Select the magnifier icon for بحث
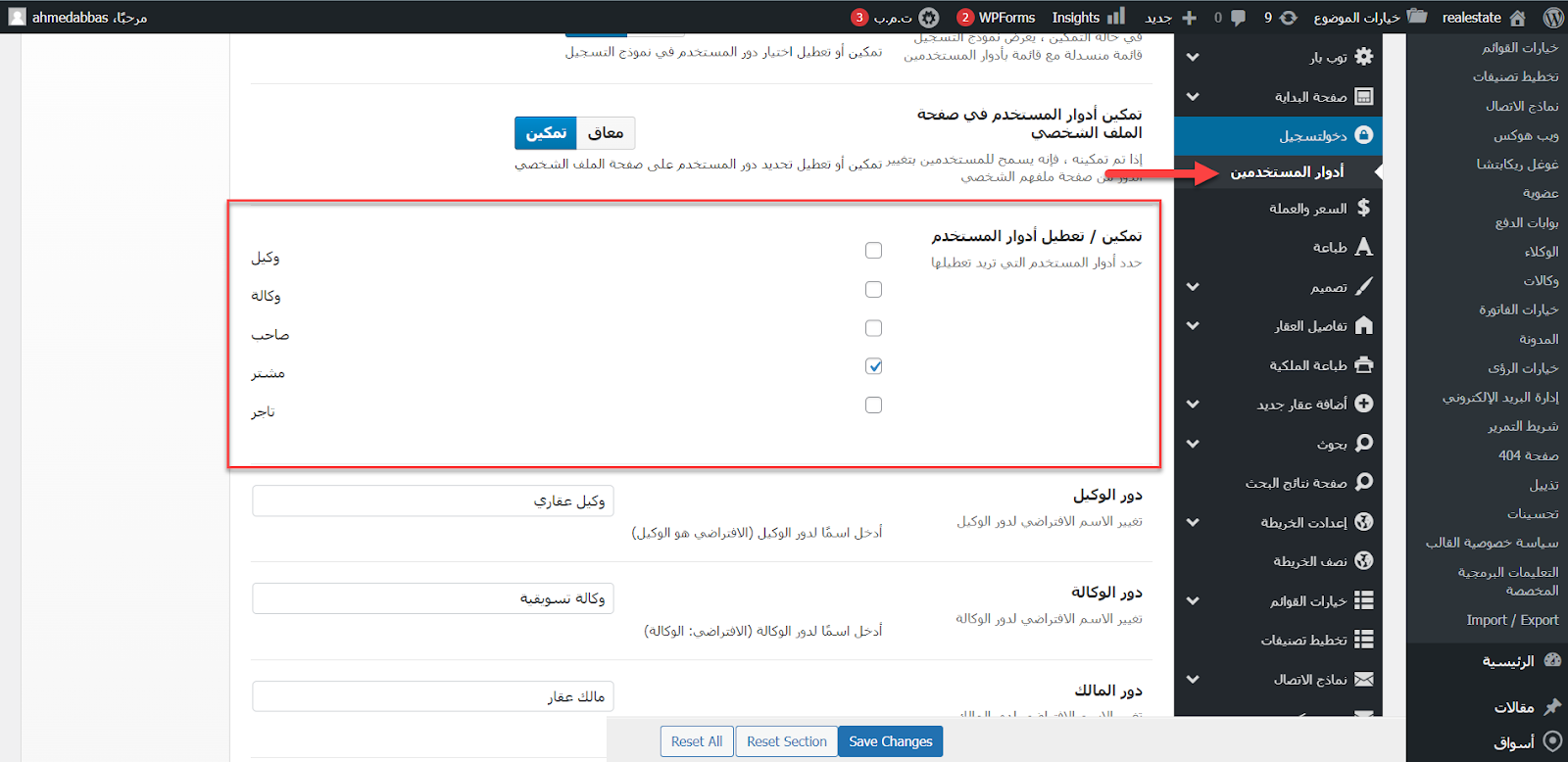 coord(1363,443)
